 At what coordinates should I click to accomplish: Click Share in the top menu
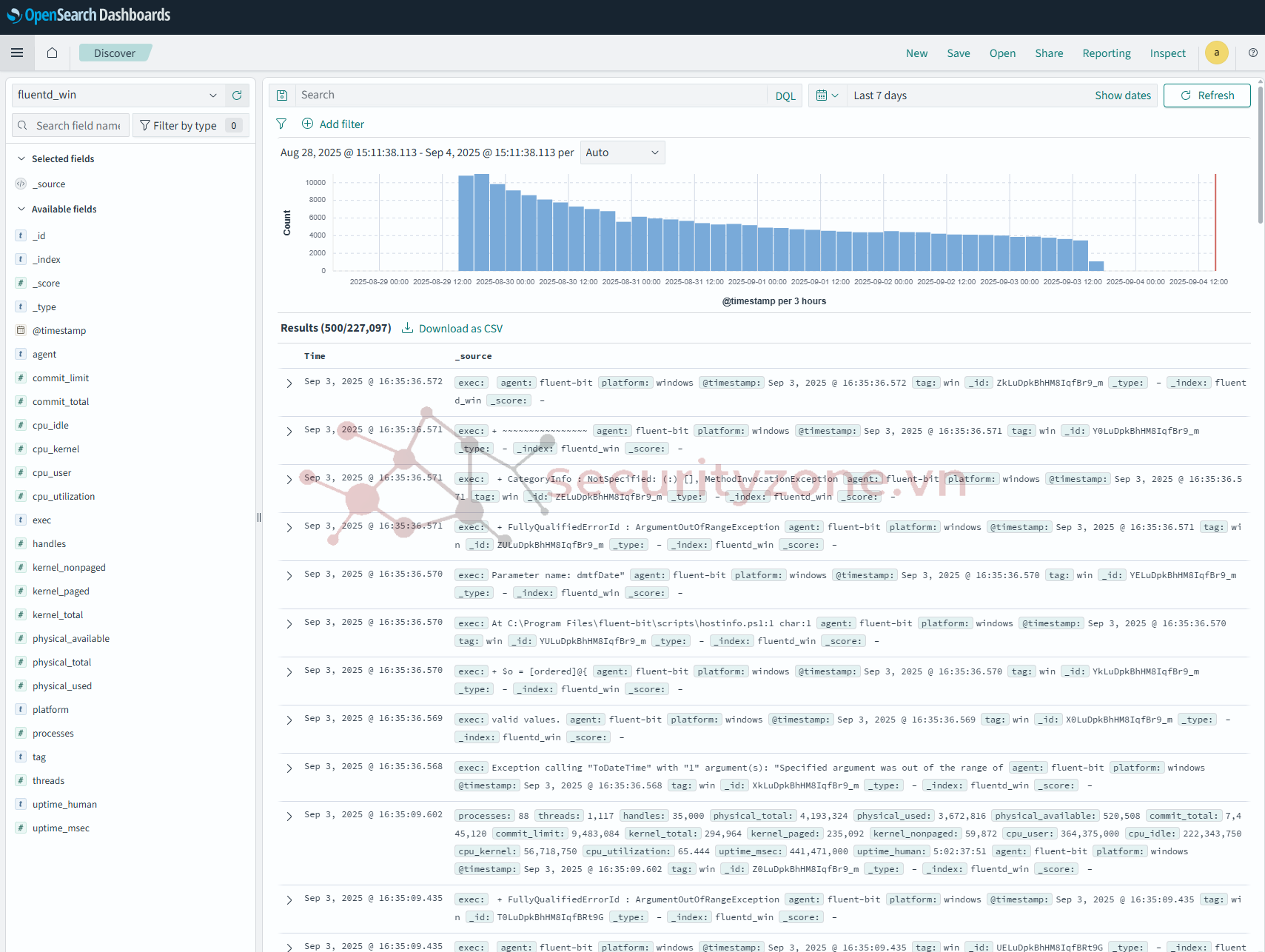[1049, 53]
